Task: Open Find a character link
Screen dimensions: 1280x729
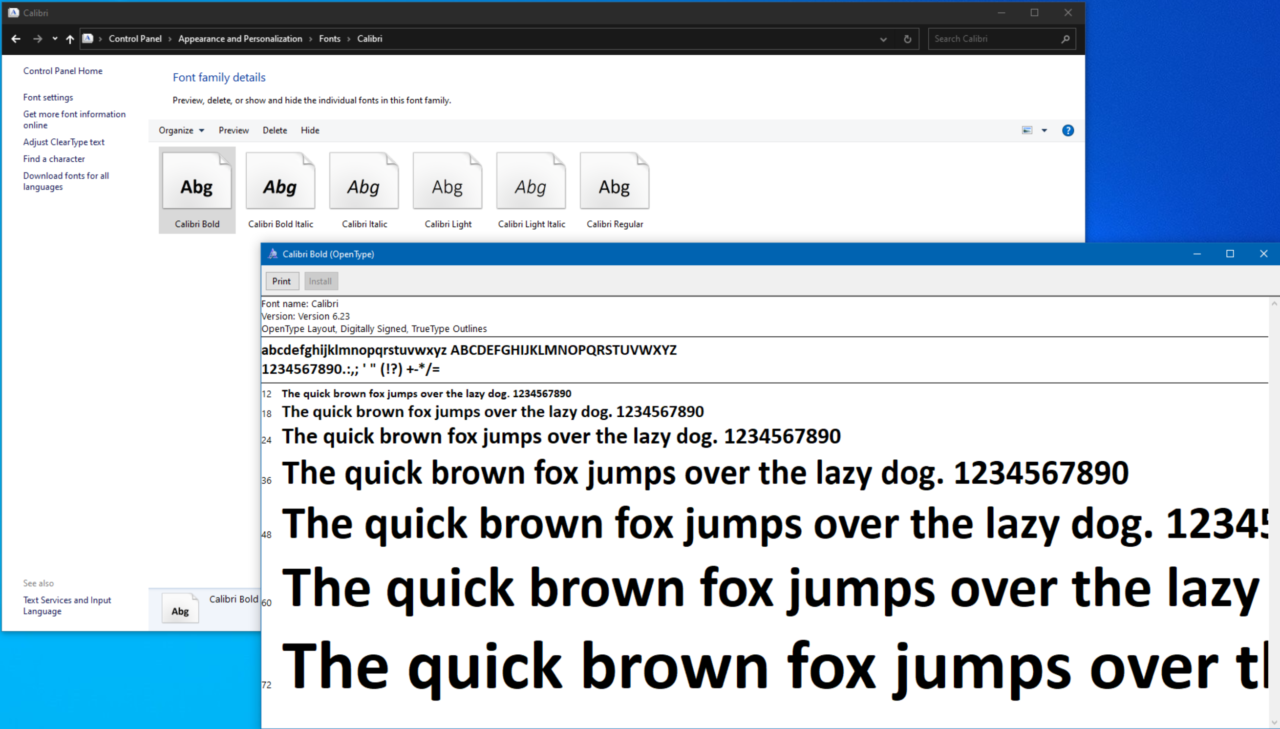Action: tap(54, 159)
